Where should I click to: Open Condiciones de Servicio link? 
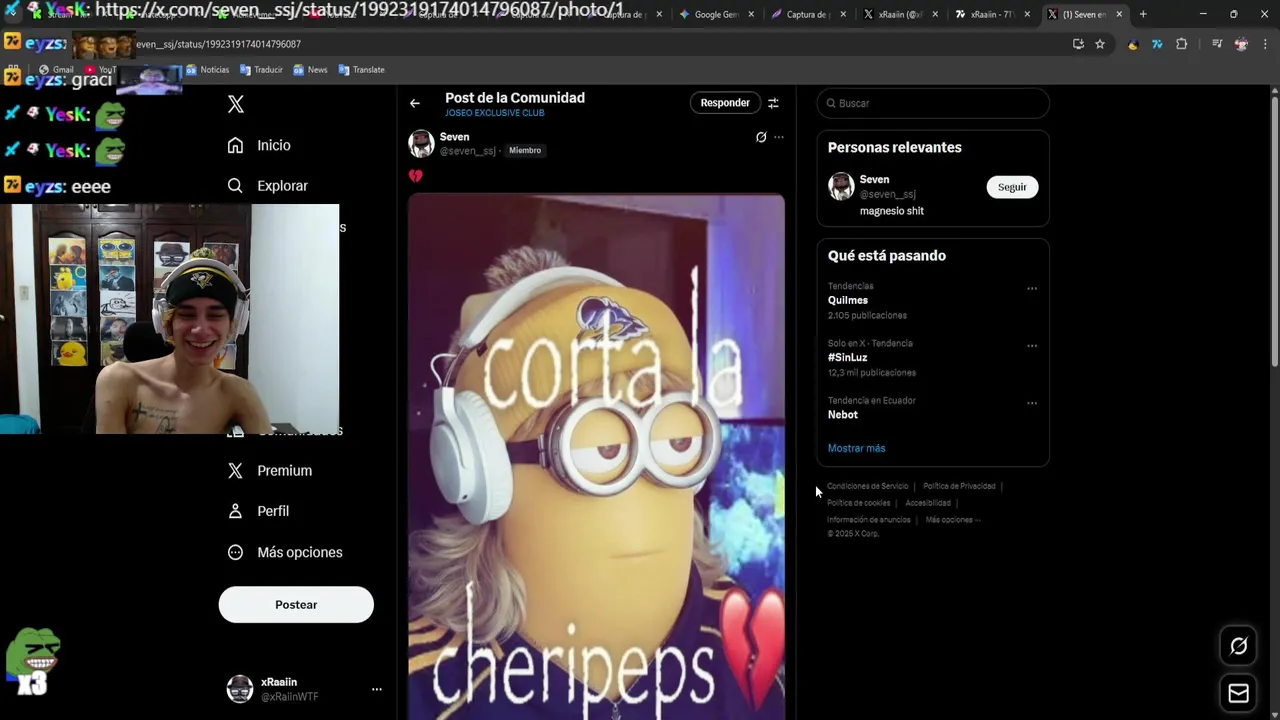click(x=867, y=486)
